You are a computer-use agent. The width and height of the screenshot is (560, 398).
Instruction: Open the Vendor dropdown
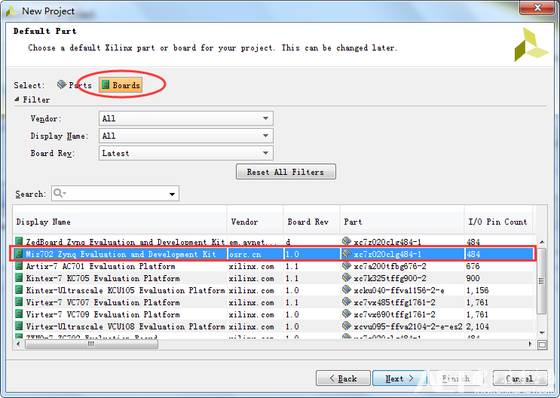coord(186,118)
